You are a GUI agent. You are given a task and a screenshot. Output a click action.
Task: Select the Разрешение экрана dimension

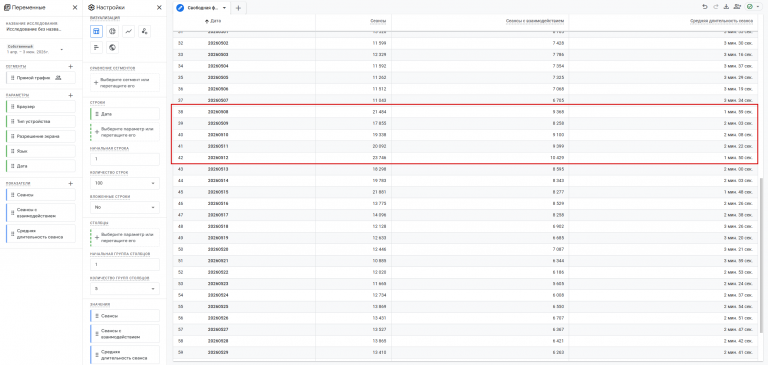[41, 136]
